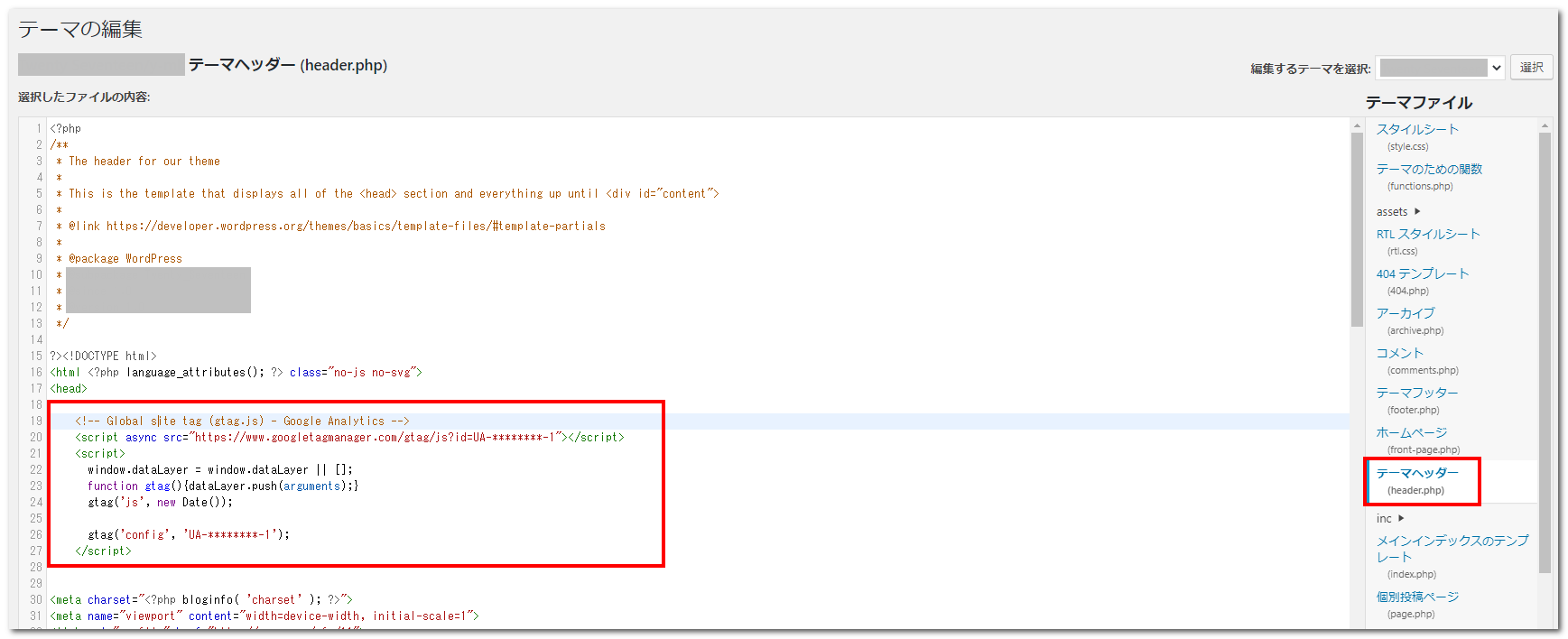Screen dimensions: 1568x639
Task: Open the 404 テンプレート file
Action: coord(1423,274)
